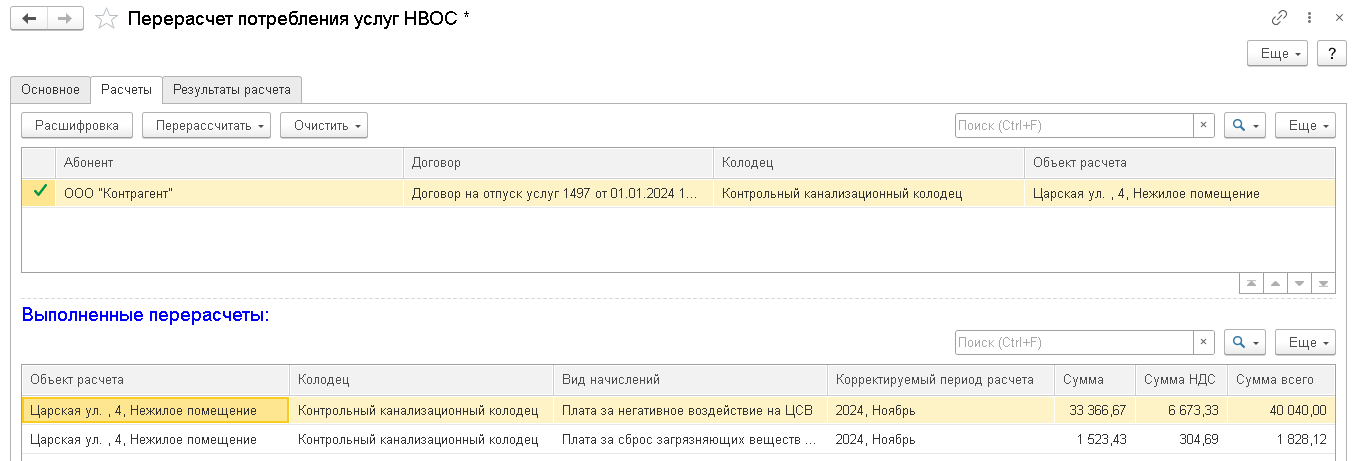The width and height of the screenshot is (1352, 461).
Task: Move row to top in subscriber table
Action: (x=1251, y=284)
